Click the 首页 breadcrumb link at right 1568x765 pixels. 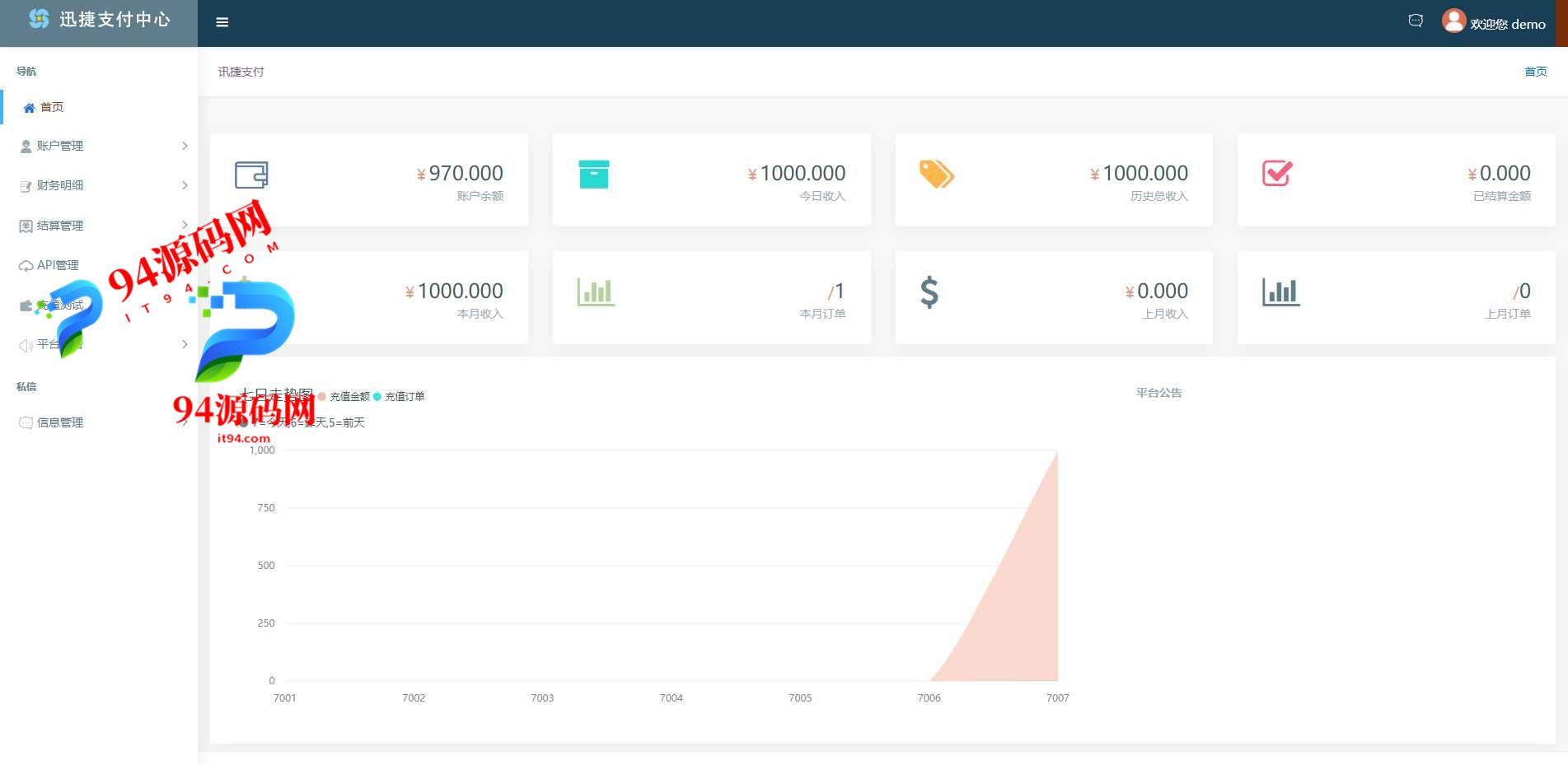(1535, 72)
